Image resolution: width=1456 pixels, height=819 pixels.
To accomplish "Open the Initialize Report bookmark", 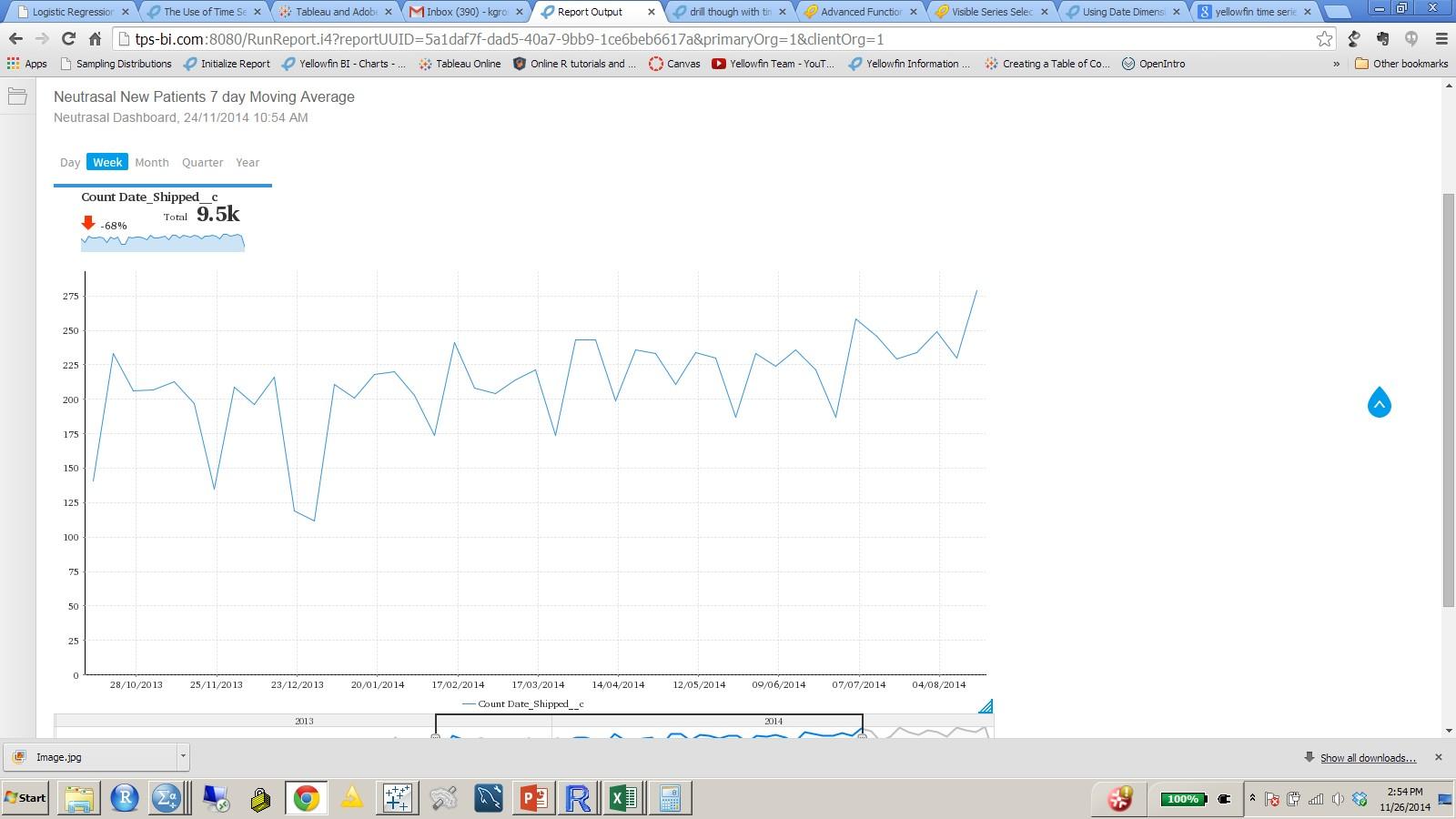I will tap(227, 64).
